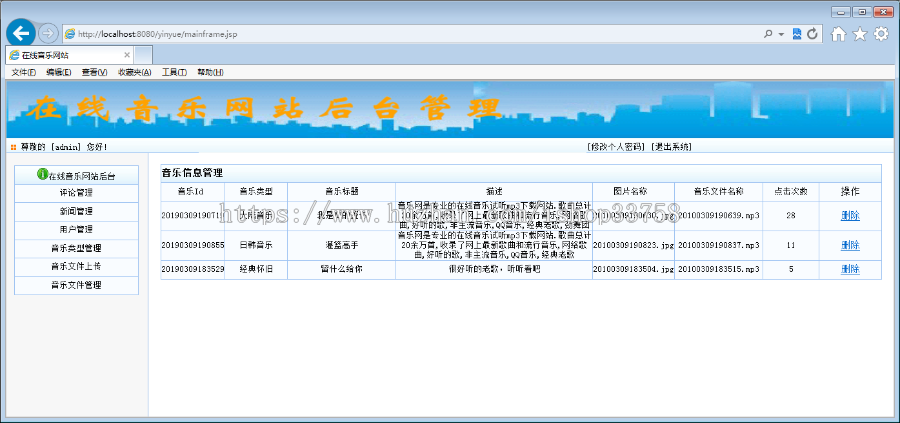Click the 音乐Id column header
The width and height of the screenshot is (900, 423).
coord(191,192)
